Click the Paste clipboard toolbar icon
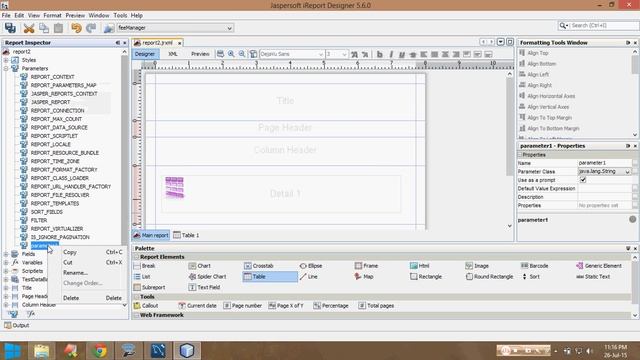 pos(58,28)
